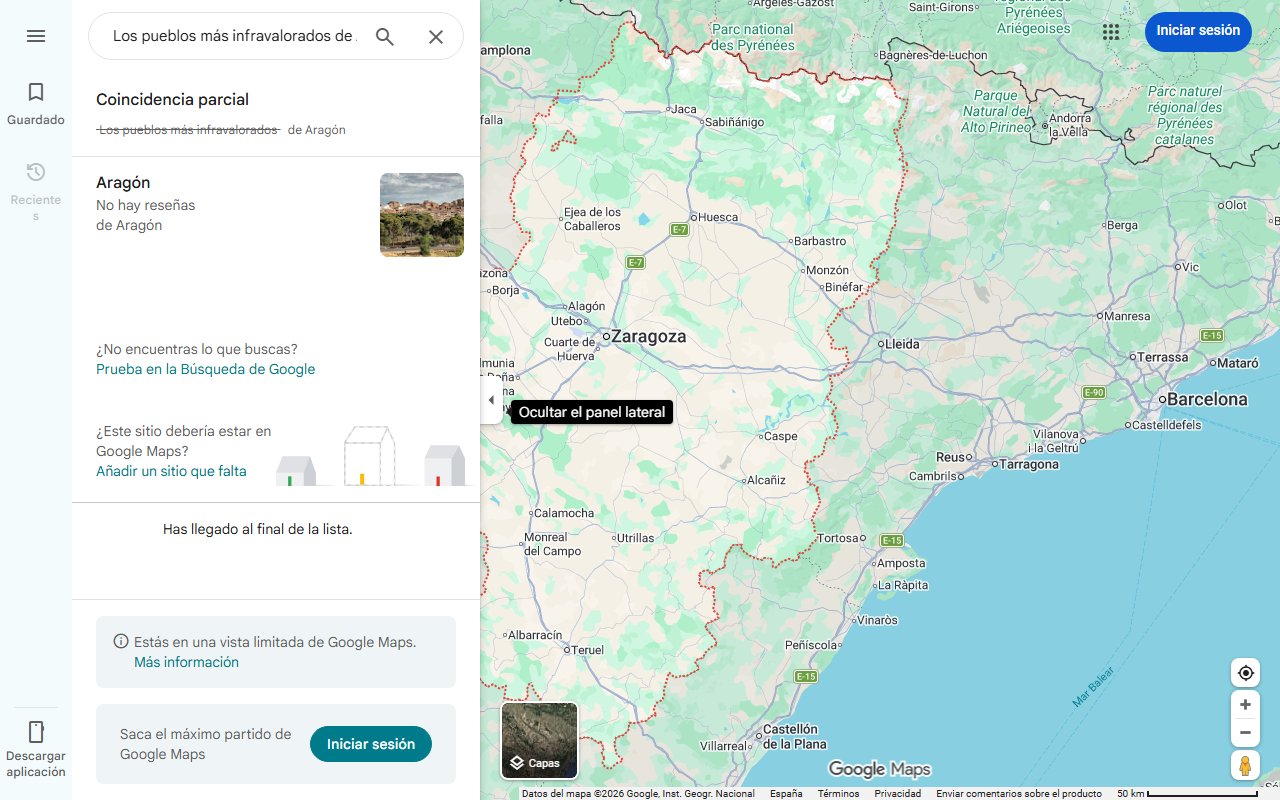Open the Google apps grid

pyautogui.click(x=1111, y=32)
